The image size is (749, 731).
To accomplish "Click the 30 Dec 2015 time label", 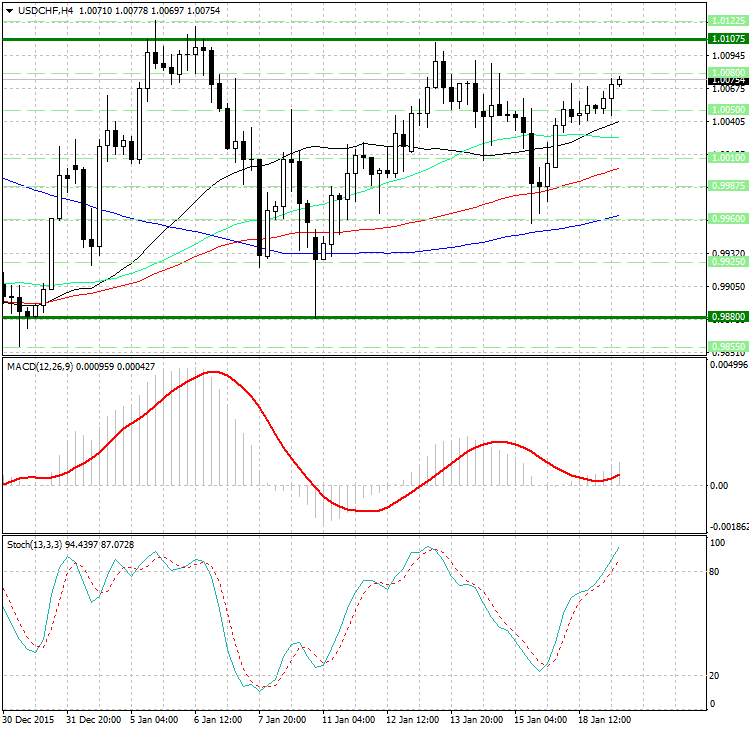I will click(x=28, y=719).
